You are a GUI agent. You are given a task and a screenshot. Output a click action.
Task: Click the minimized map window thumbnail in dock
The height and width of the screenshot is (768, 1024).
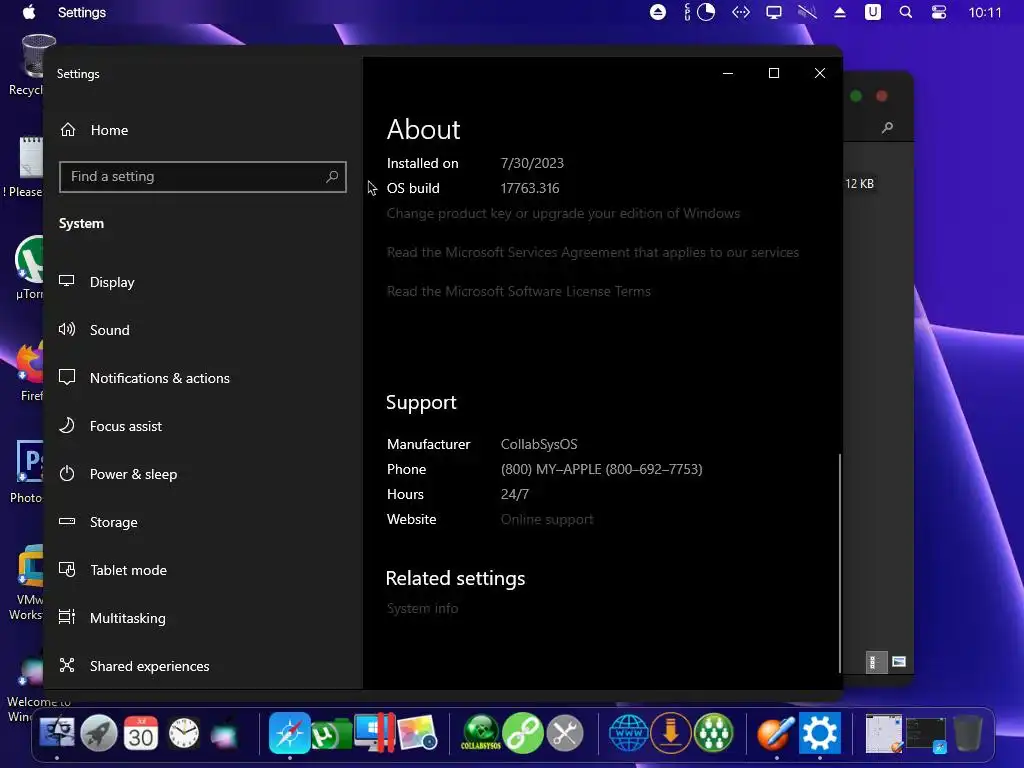click(884, 733)
